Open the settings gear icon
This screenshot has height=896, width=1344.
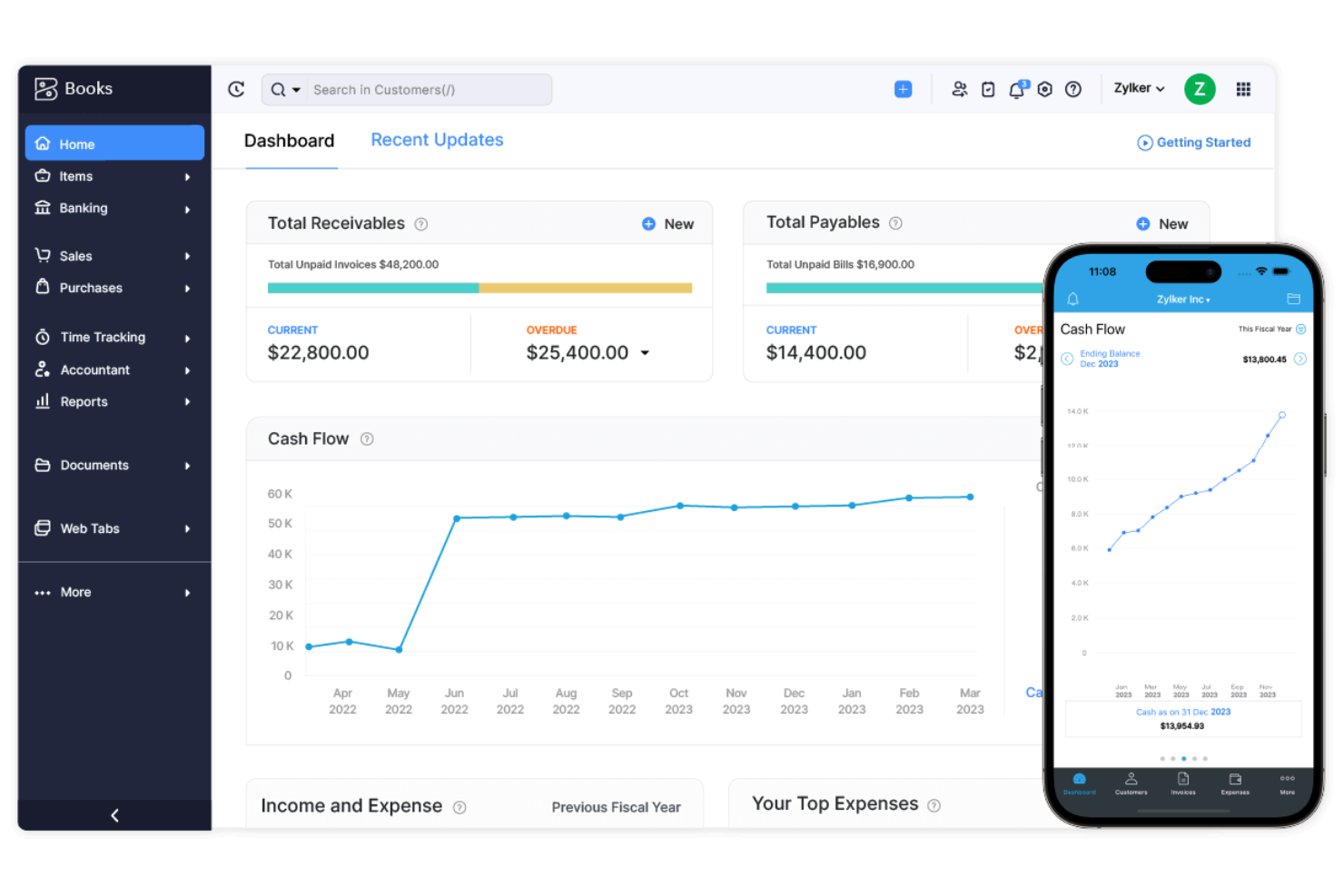[x=1045, y=89]
